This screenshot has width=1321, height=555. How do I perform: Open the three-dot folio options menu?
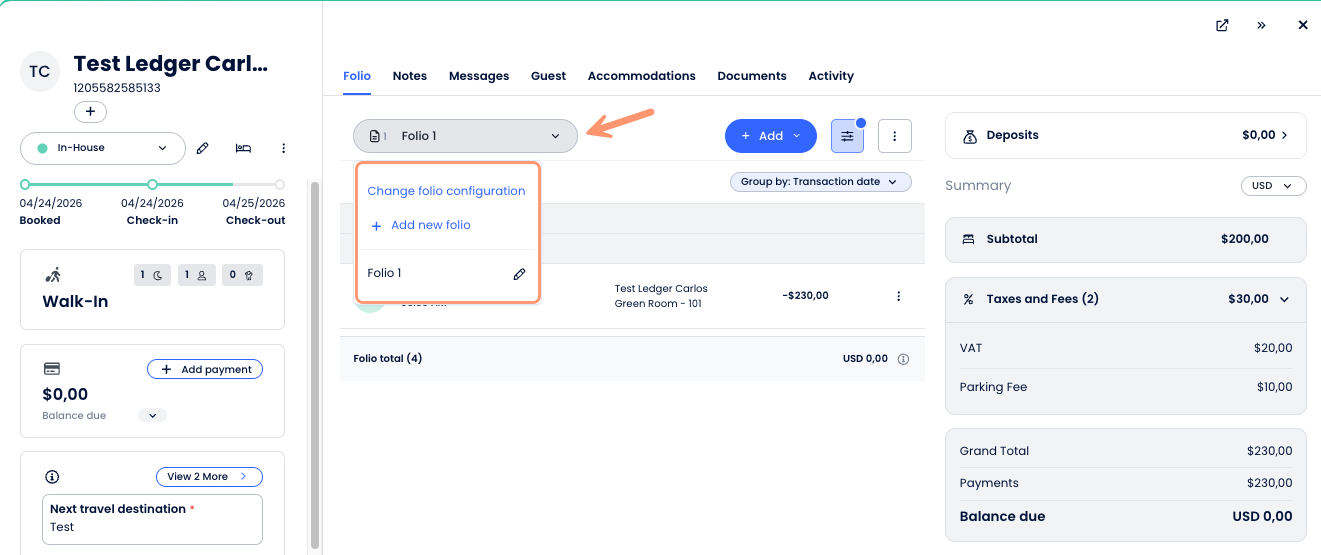tap(894, 136)
